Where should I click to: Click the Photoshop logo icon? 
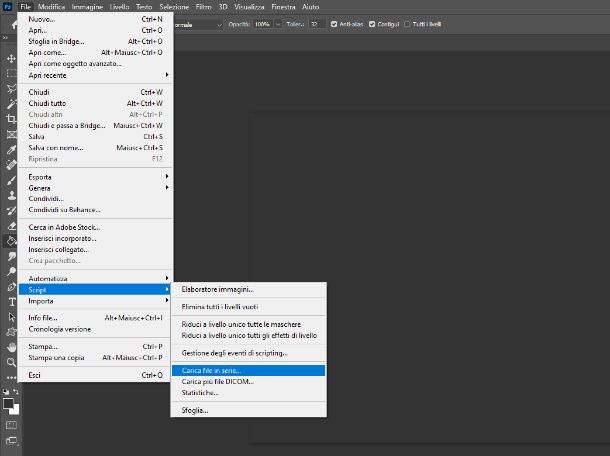click(x=8, y=7)
